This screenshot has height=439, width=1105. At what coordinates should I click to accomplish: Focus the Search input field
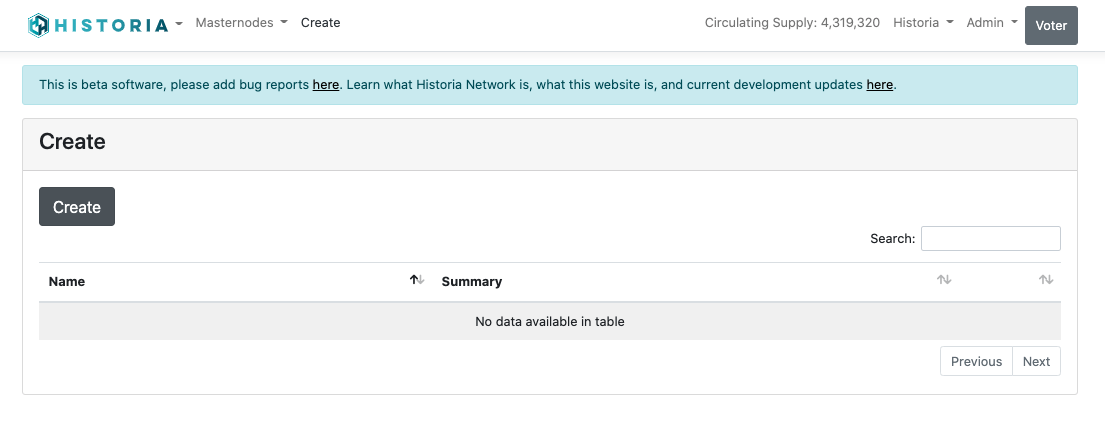click(990, 238)
